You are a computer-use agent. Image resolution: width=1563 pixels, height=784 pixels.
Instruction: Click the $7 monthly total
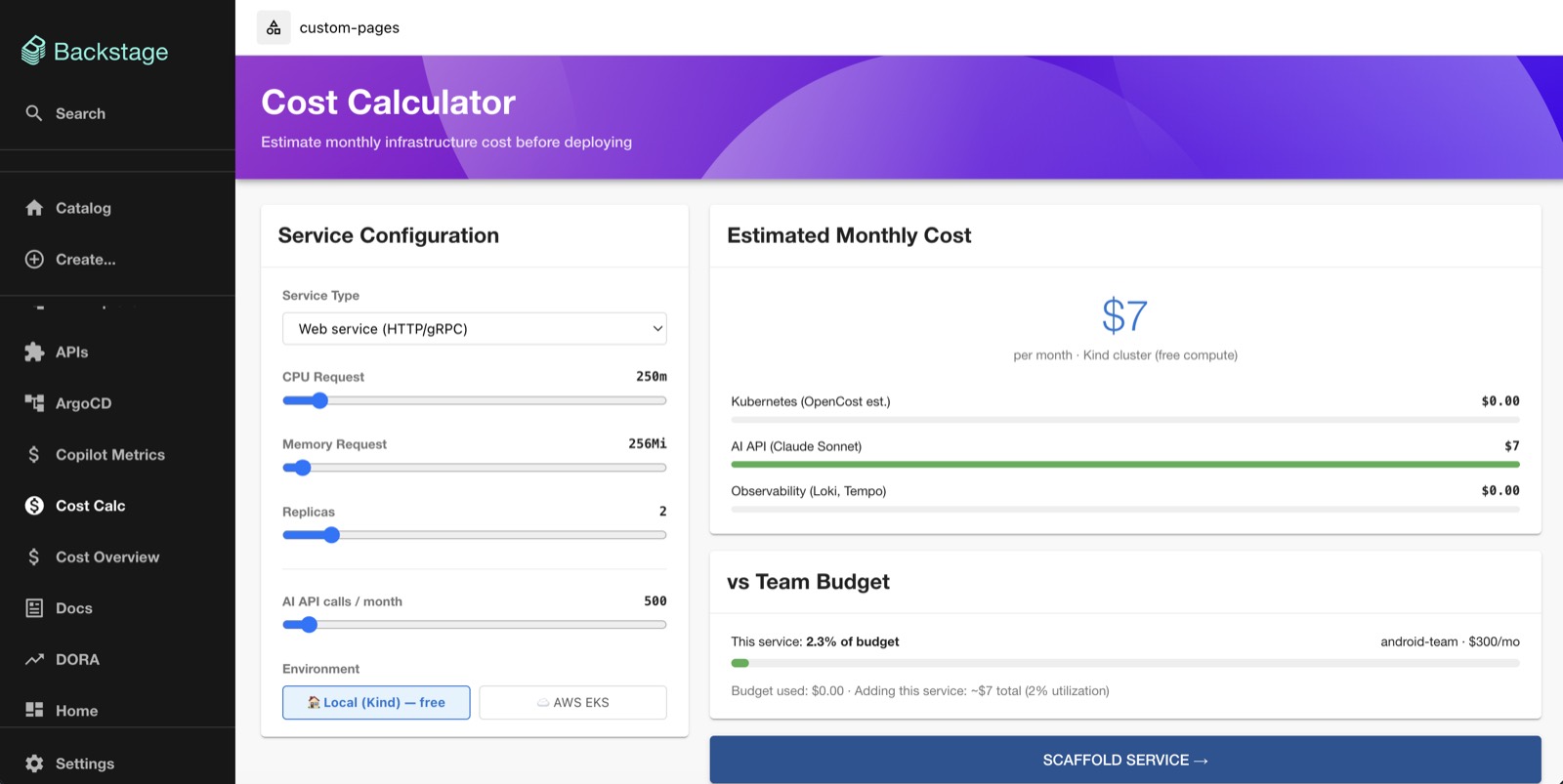click(x=1125, y=315)
